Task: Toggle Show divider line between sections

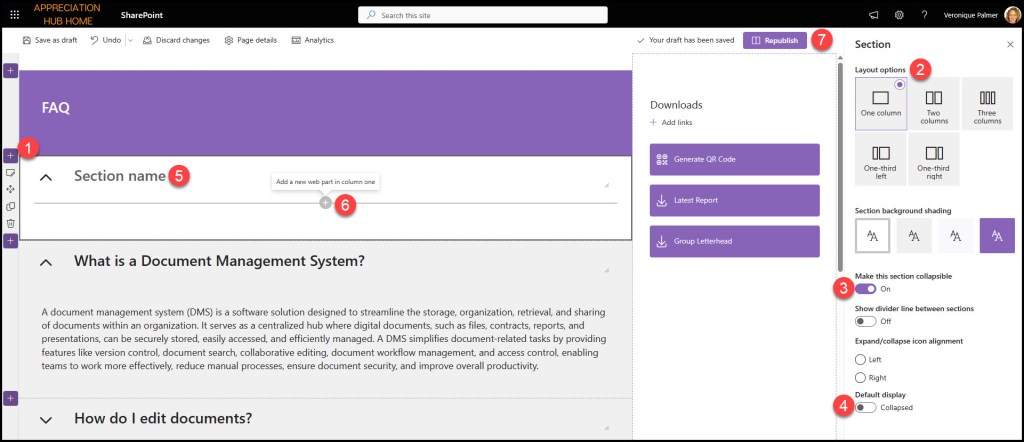Action: tap(865, 321)
